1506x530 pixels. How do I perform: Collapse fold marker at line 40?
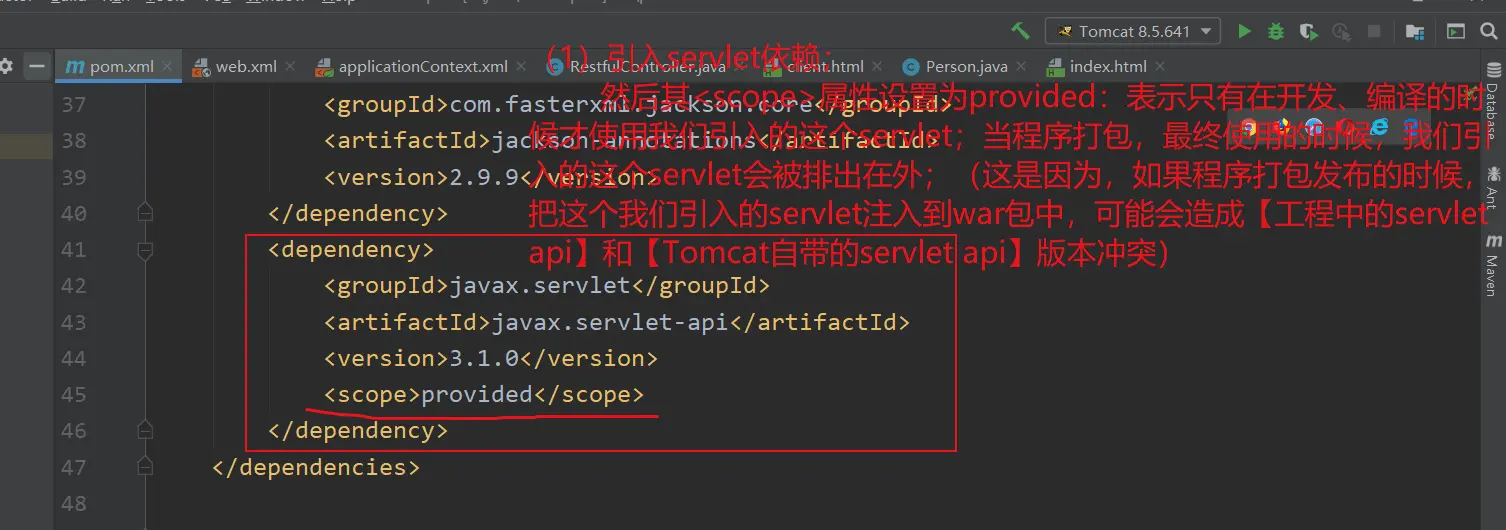click(145, 212)
